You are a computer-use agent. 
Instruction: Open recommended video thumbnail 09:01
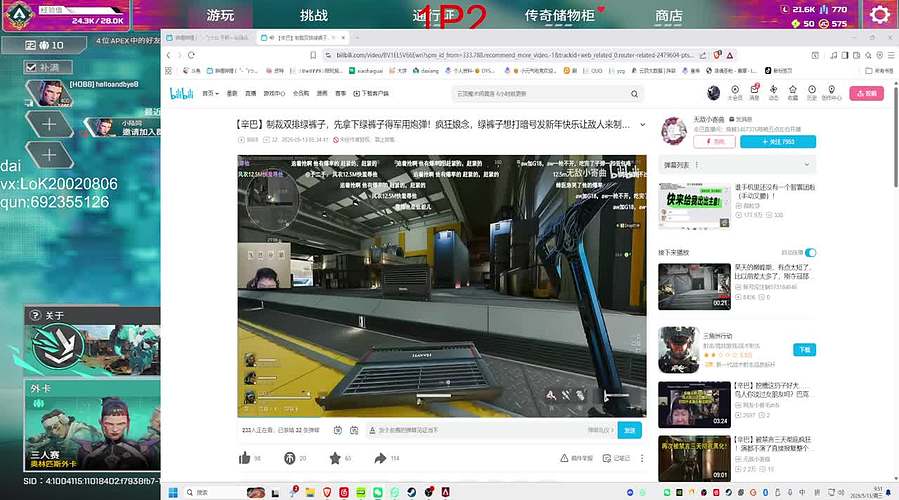click(x=694, y=458)
